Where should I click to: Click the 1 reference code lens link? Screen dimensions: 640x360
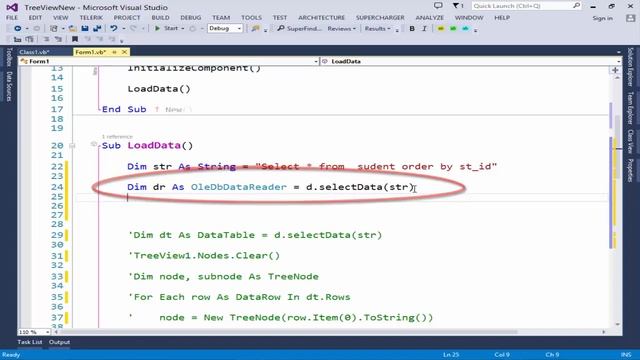117,136
